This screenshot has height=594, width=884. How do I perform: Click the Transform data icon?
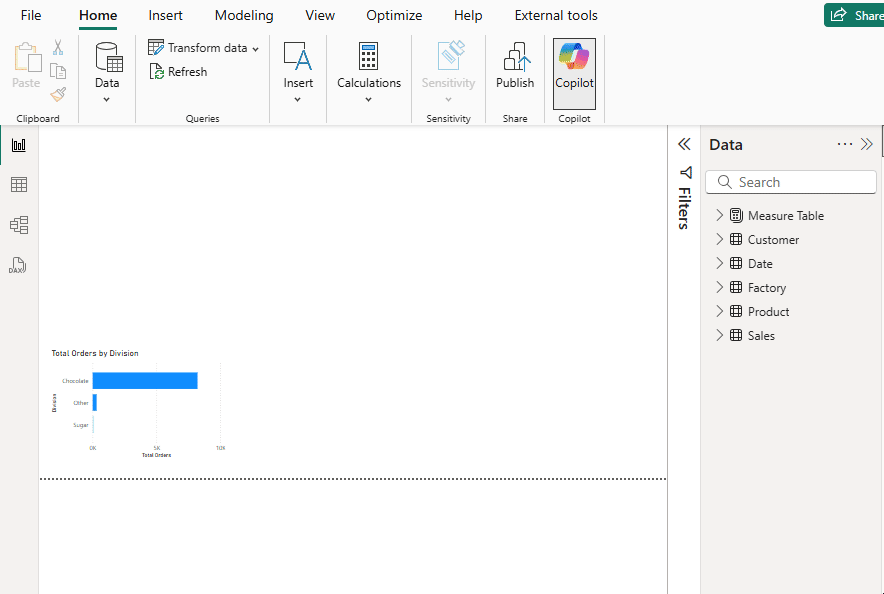[x=156, y=47]
